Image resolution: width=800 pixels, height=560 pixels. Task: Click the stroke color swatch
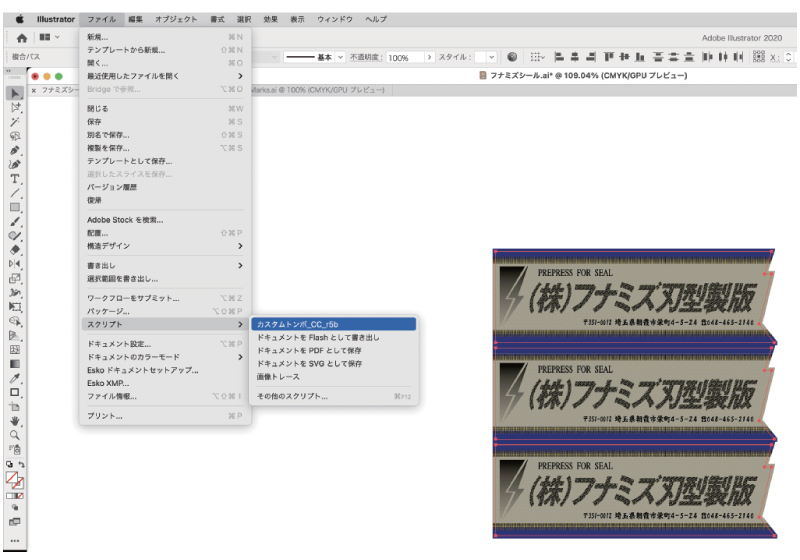click(x=18, y=483)
